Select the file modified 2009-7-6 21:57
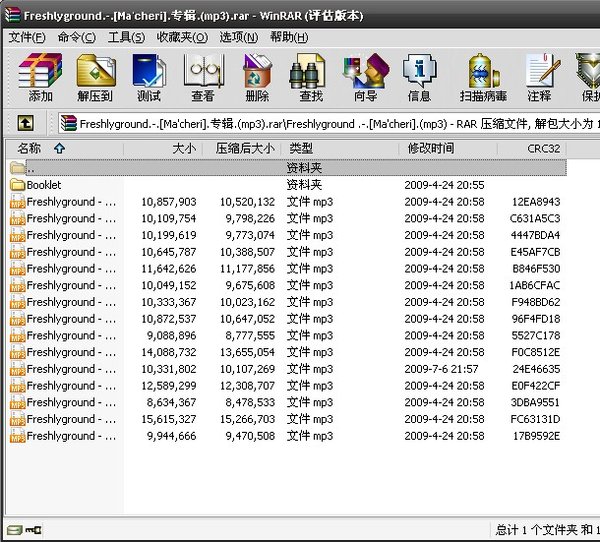Viewport: 600px width, 542px height. point(286,369)
